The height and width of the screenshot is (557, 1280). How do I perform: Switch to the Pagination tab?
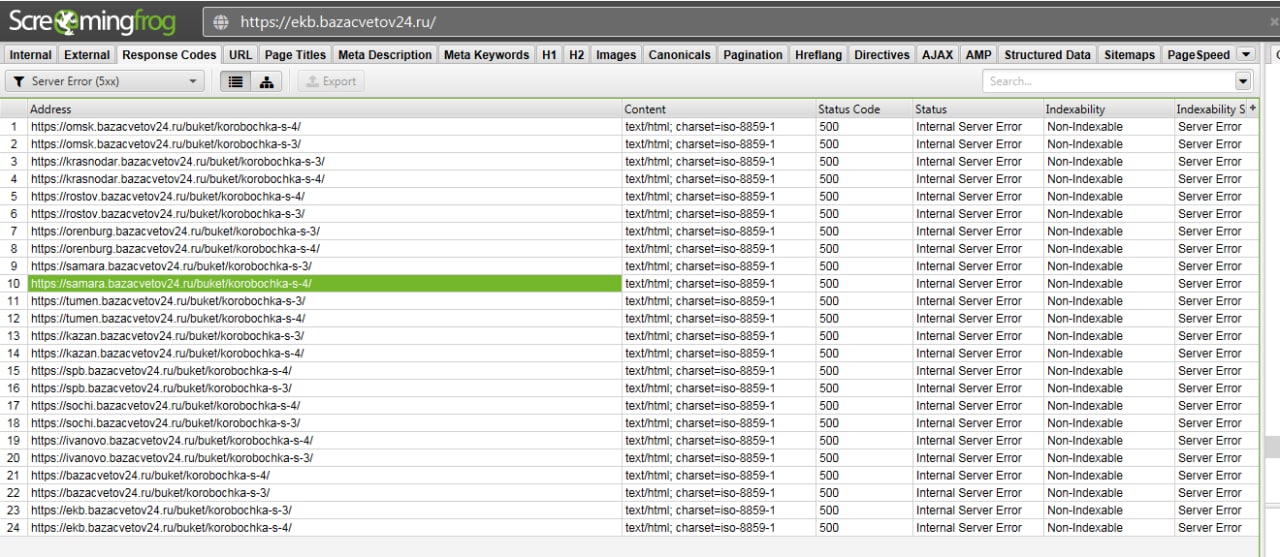(x=753, y=55)
